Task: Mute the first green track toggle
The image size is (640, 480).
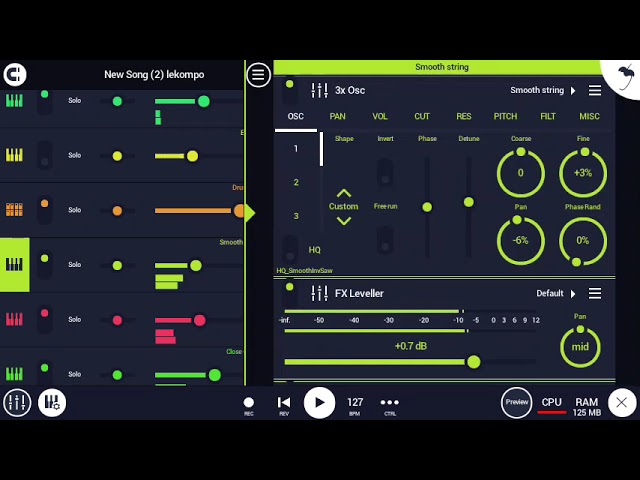Action: pos(44,101)
